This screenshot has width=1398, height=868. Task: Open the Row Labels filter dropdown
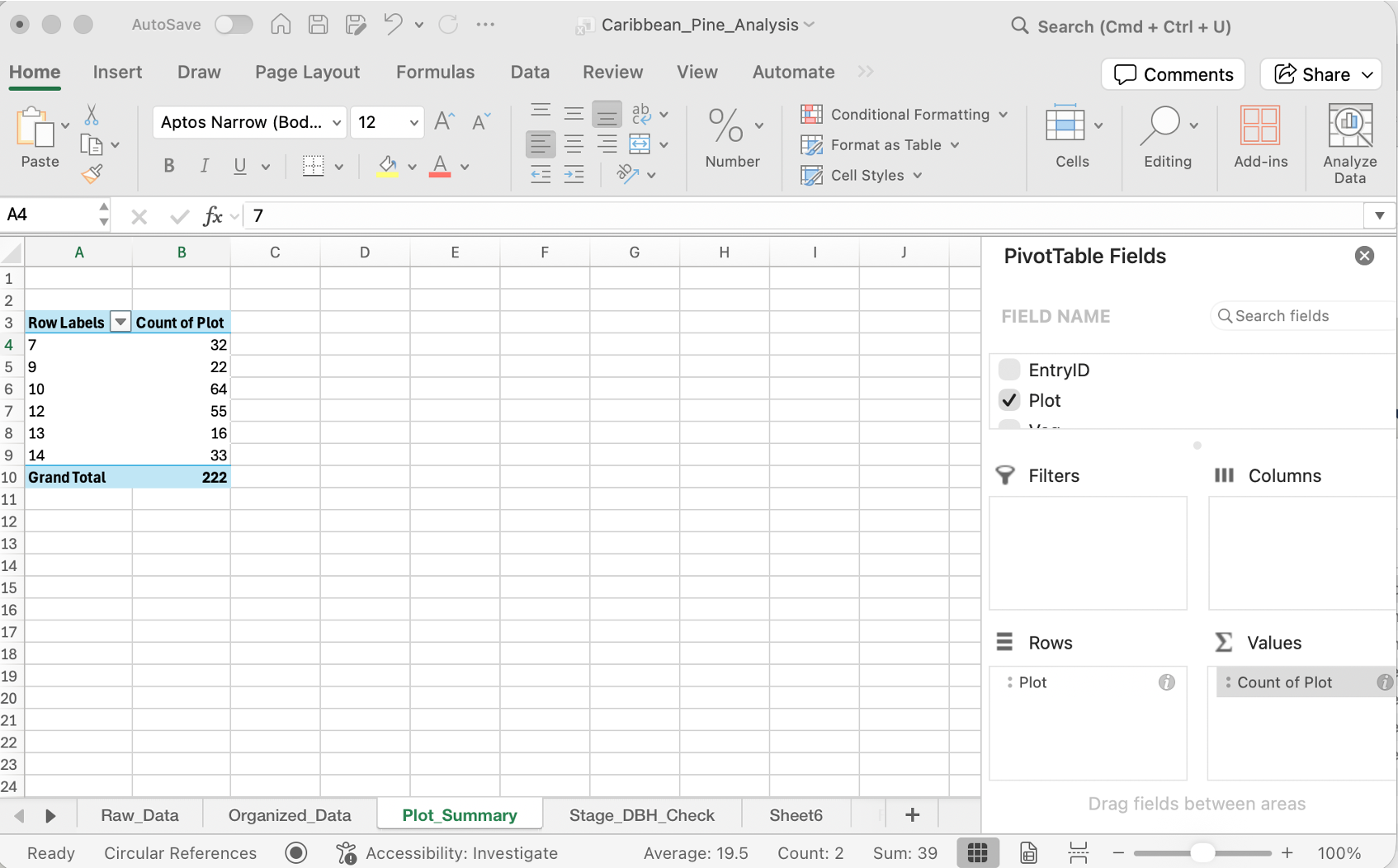[120, 322]
